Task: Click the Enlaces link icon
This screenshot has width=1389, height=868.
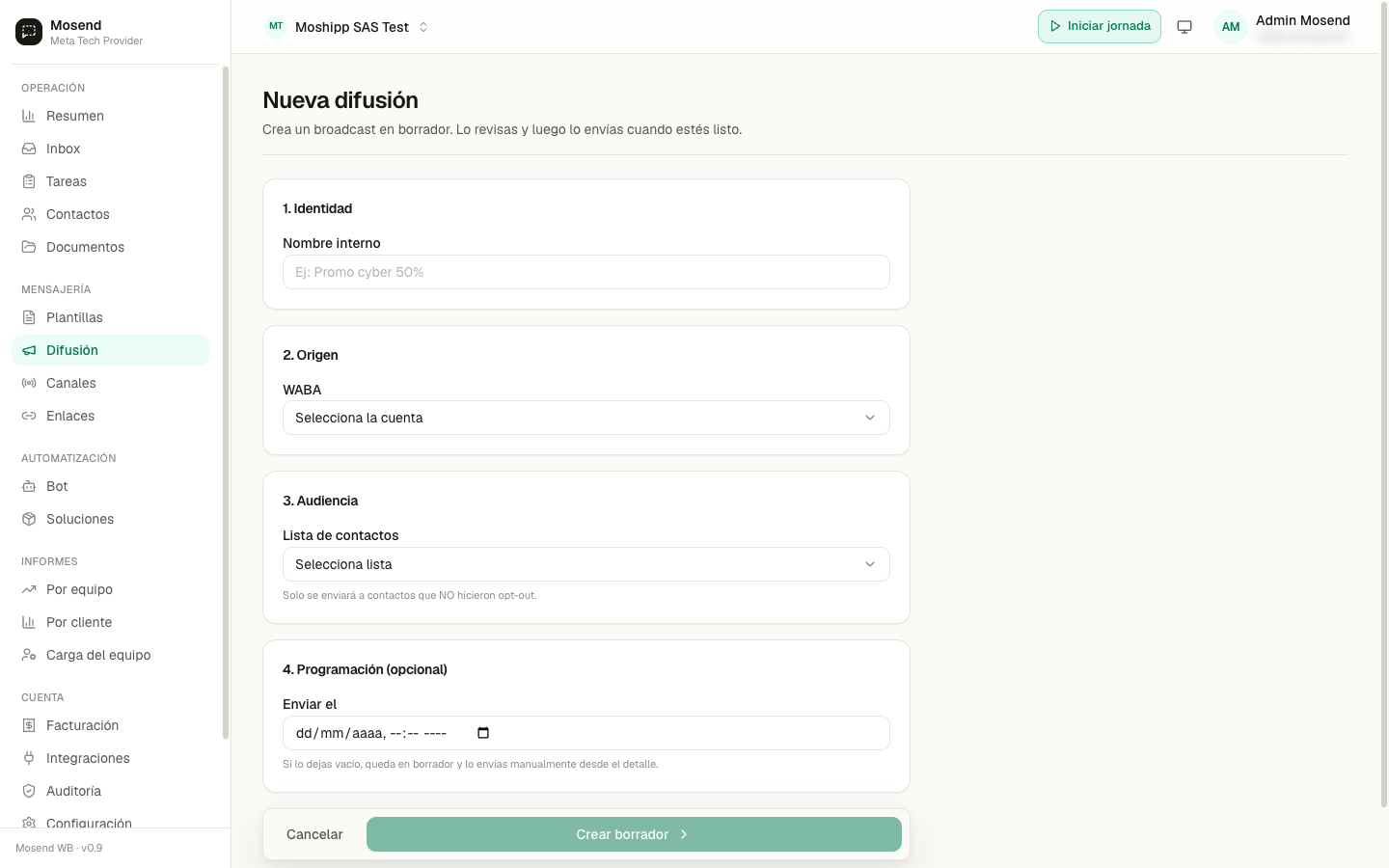Action: [29, 416]
